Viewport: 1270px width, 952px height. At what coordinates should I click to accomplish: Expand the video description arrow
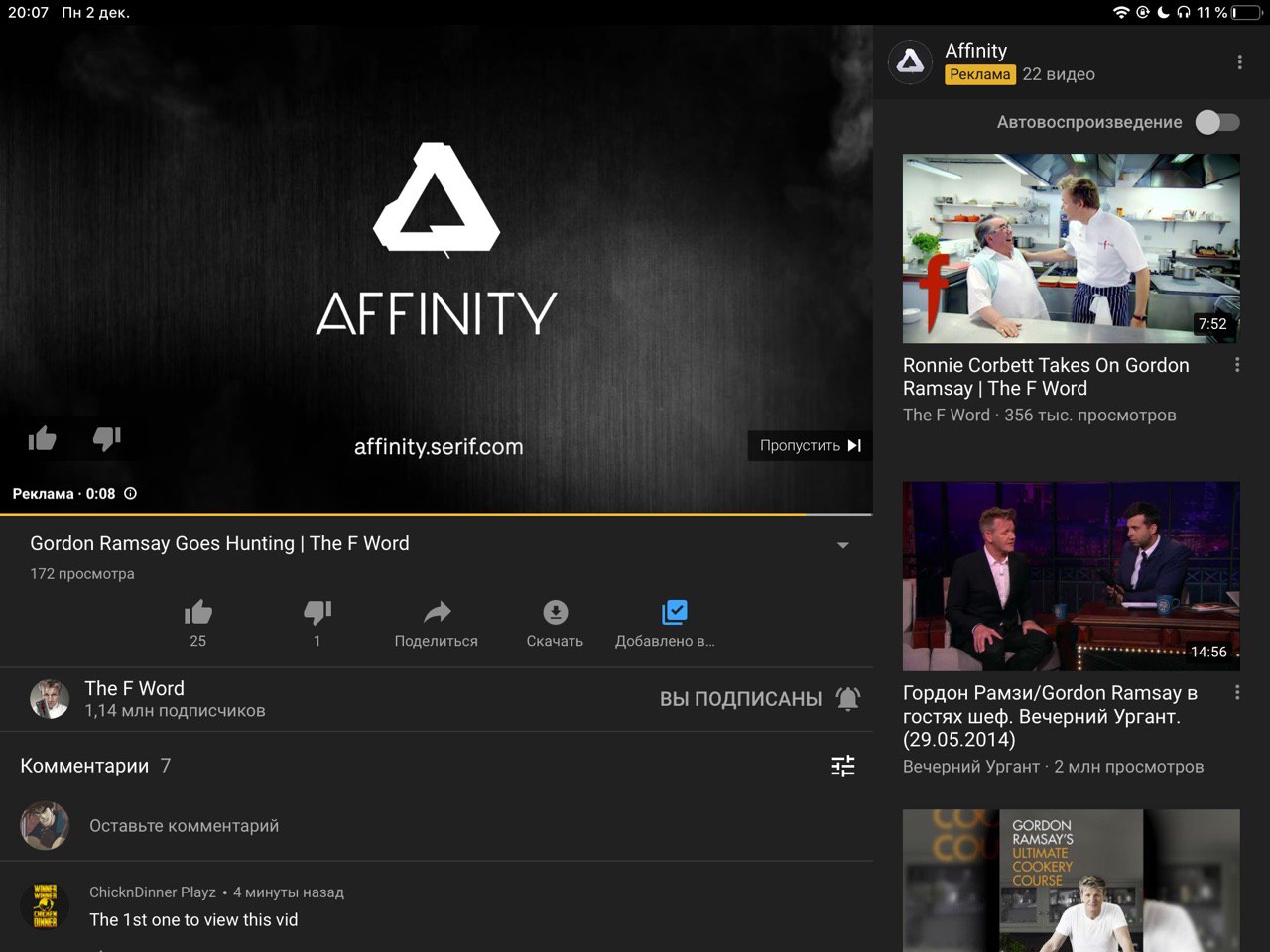coord(842,545)
